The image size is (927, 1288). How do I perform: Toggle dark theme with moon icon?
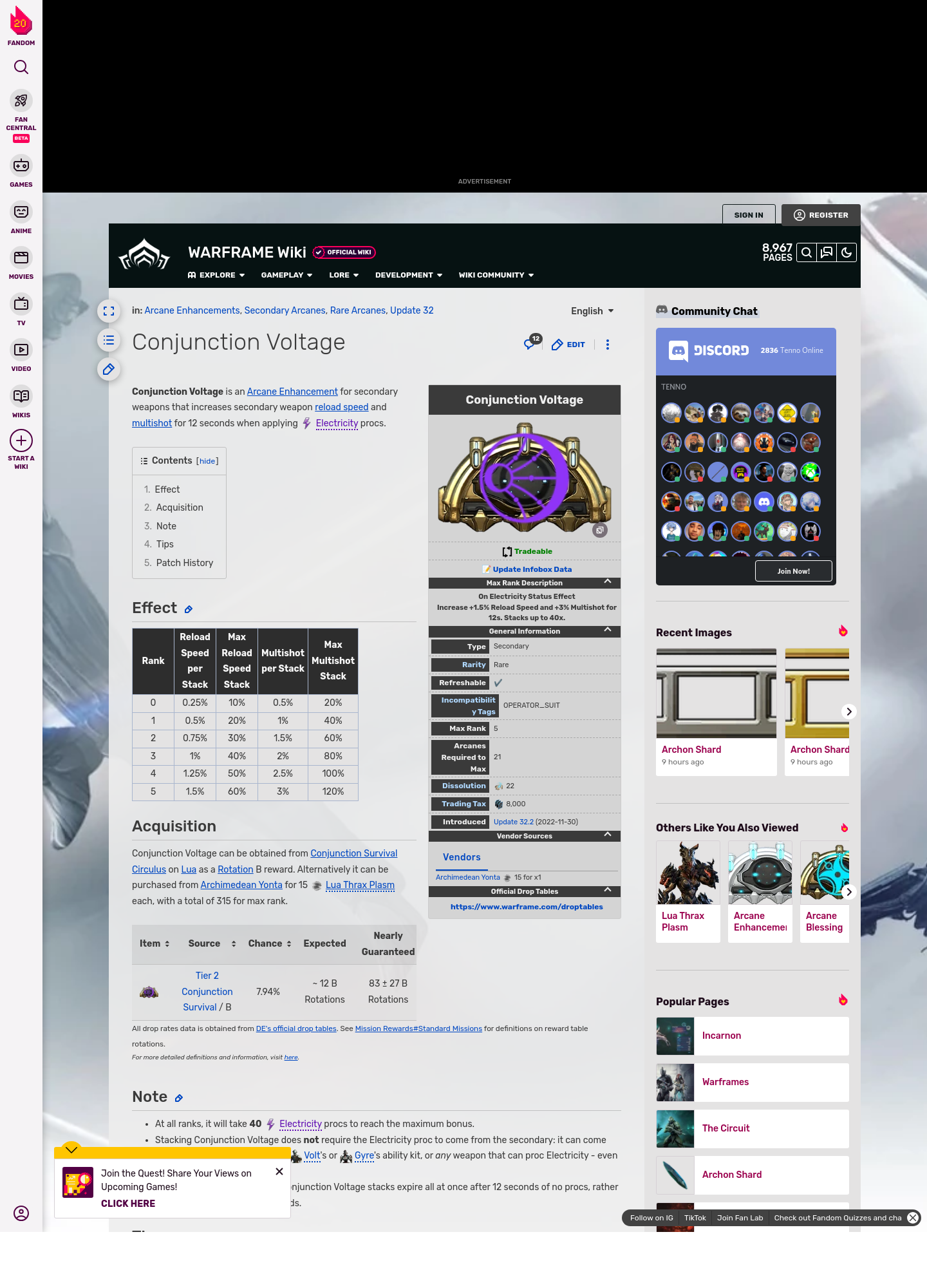coord(847,252)
